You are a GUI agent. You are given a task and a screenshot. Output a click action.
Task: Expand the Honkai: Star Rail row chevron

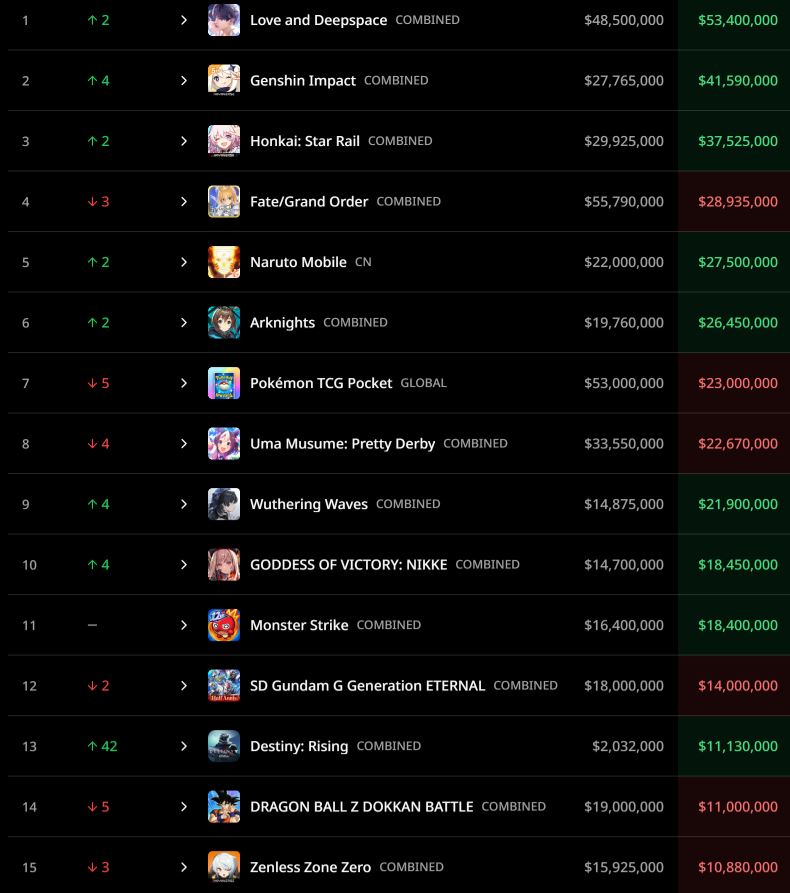183,141
